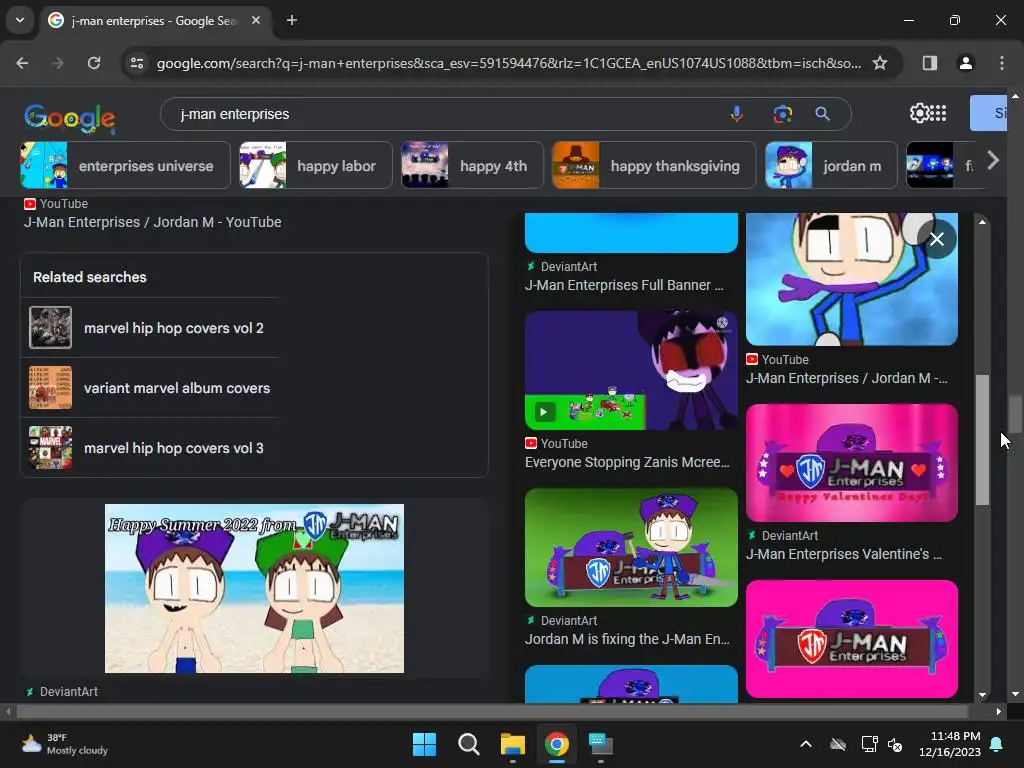Open the tab search dropdown
The height and width of the screenshot is (768, 1024).
click(x=20, y=20)
